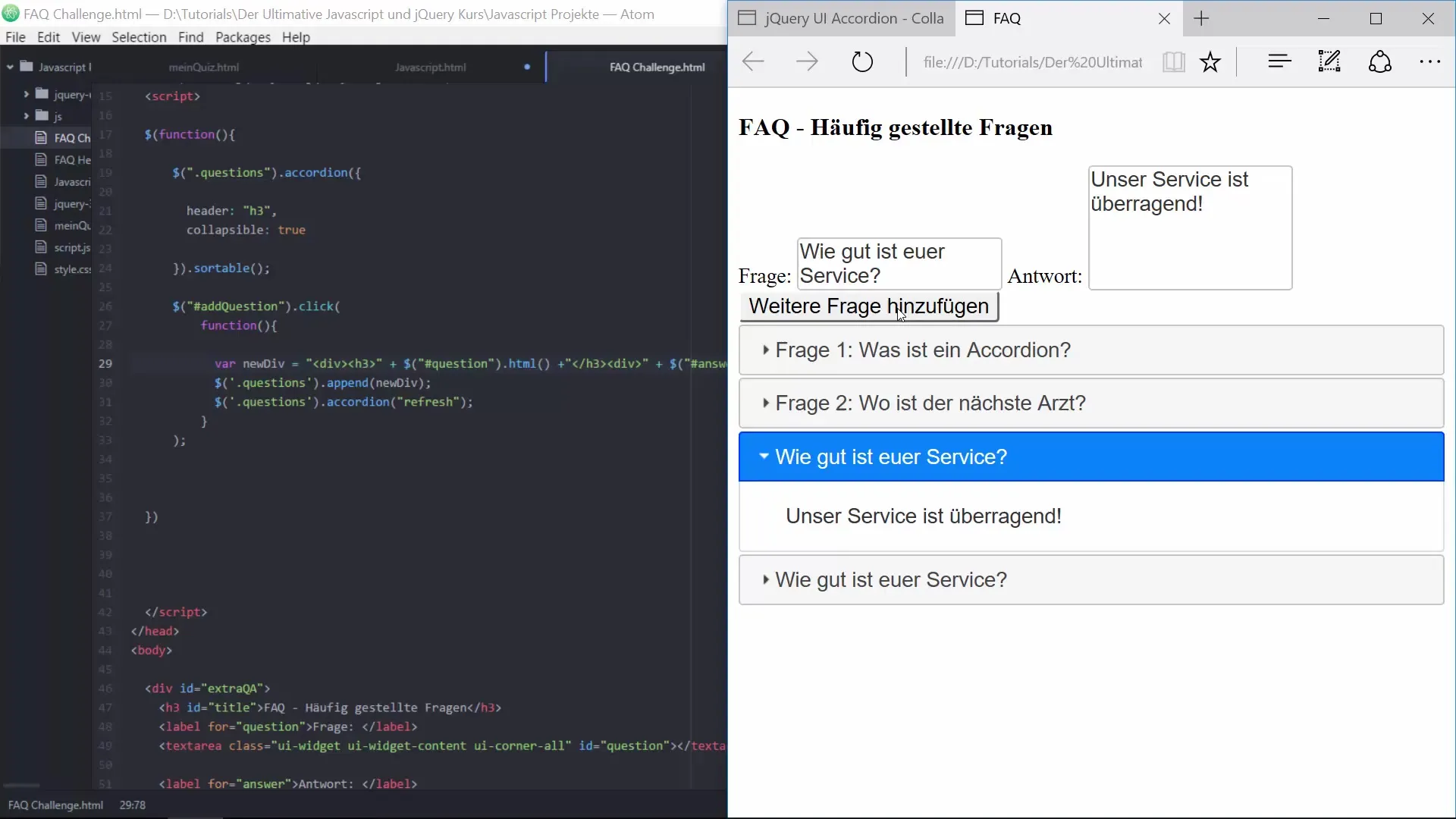
Task: Switch to meinQuiz.html editor tab
Action: [x=204, y=67]
